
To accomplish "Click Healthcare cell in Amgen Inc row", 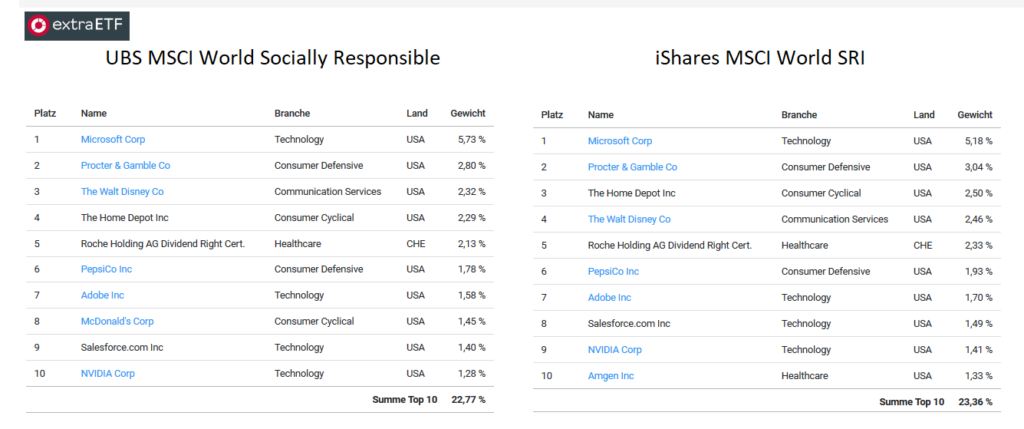I will pyautogui.click(x=805, y=375).
